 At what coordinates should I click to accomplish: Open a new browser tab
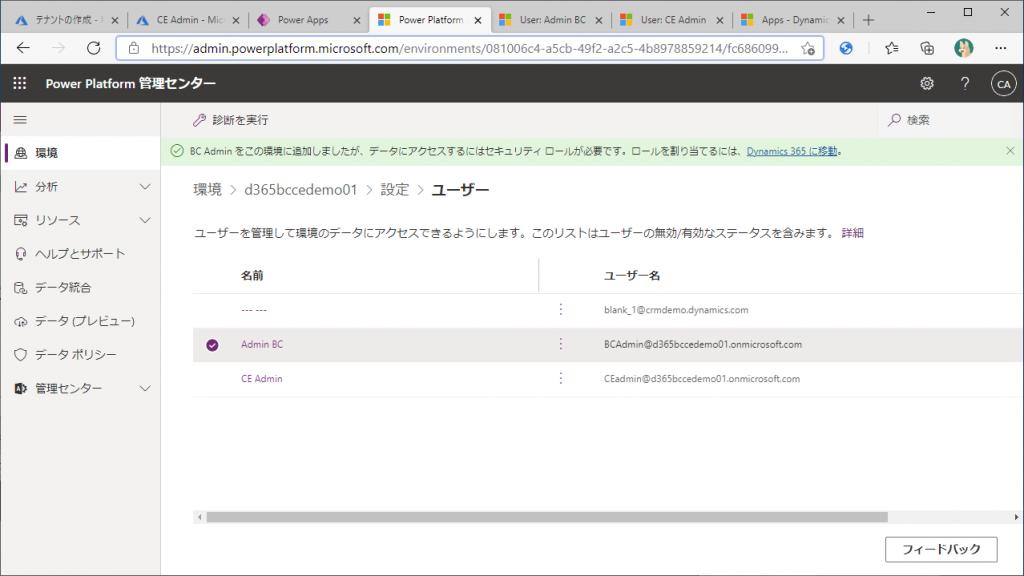868,20
